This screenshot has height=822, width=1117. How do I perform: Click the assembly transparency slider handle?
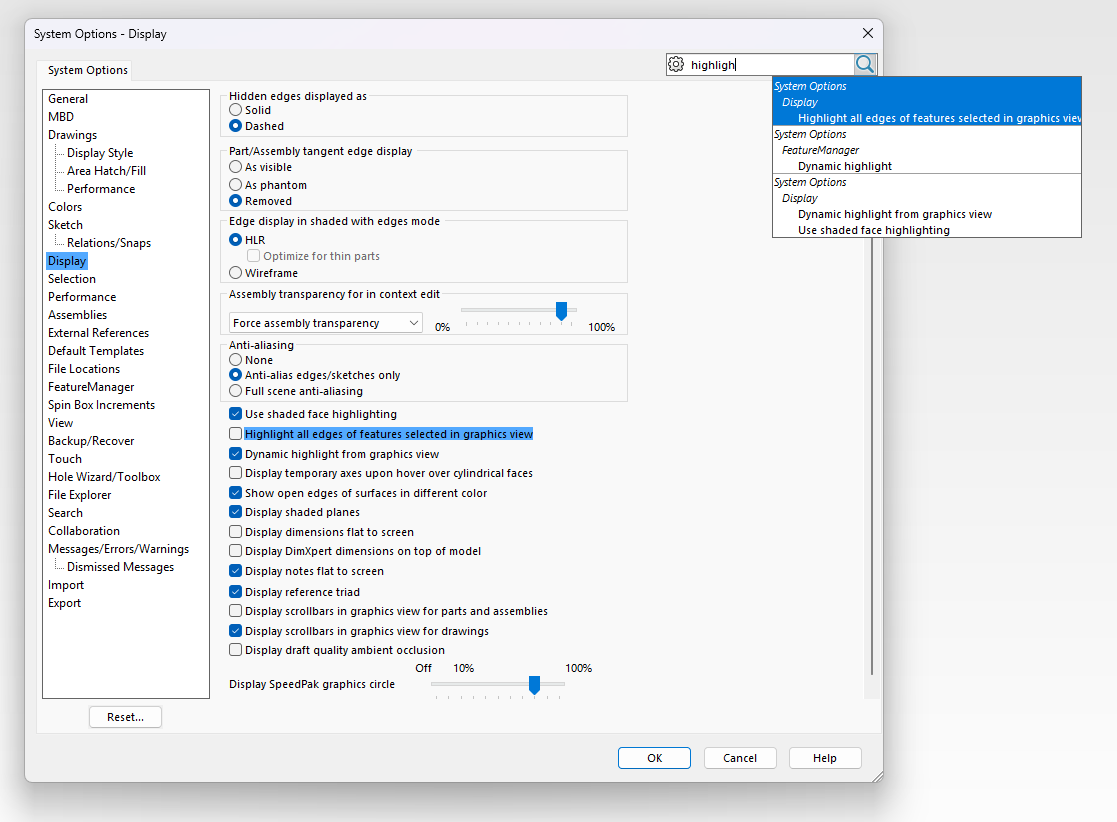pyautogui.click(x=561, y=311)
